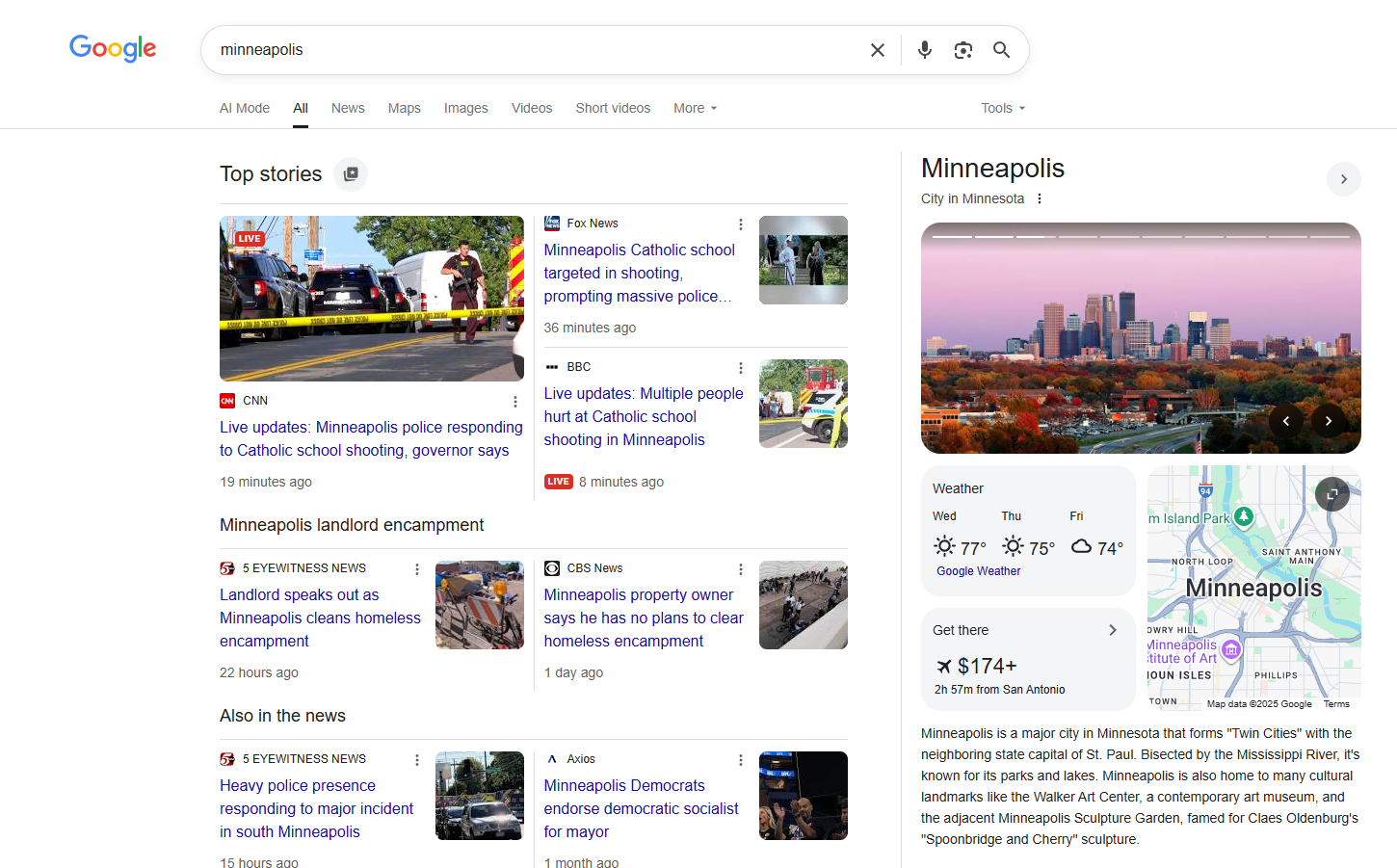Open 'Landlord speaks out' headline link
The width and height of the screenshot is (1397, 868).
tap(320, 618)
